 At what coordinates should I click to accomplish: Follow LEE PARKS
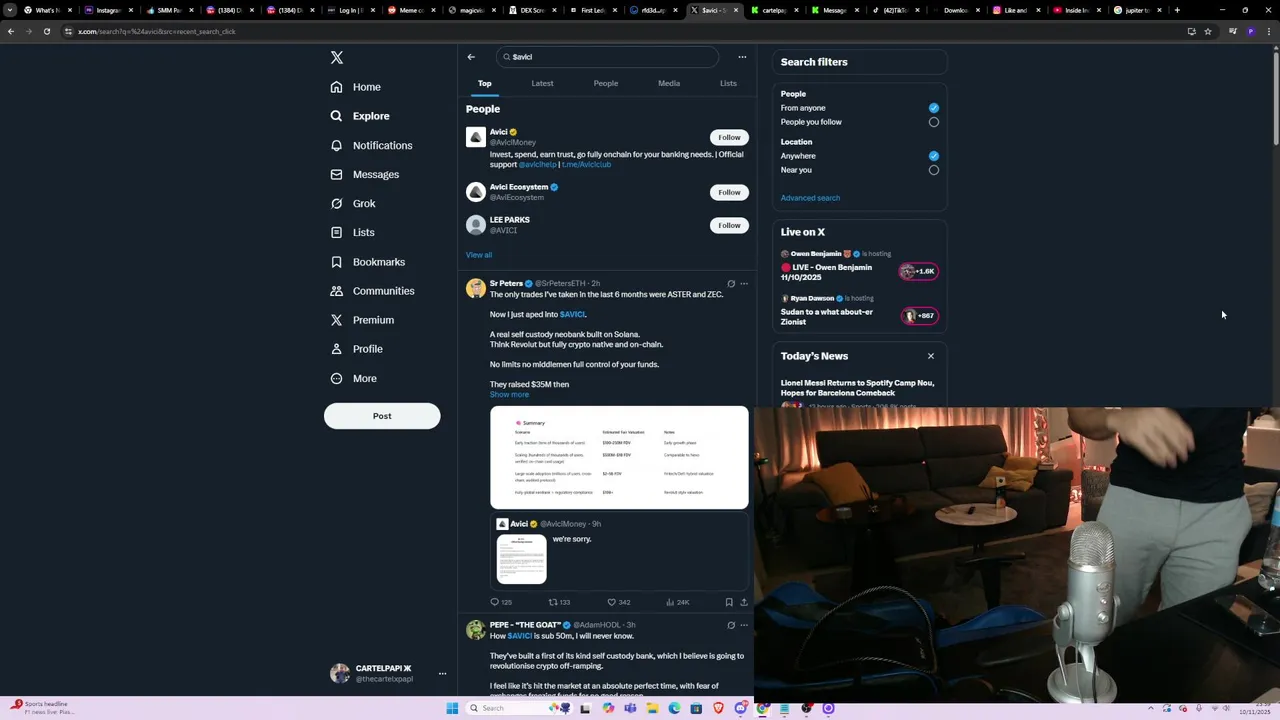click(729, 225)
